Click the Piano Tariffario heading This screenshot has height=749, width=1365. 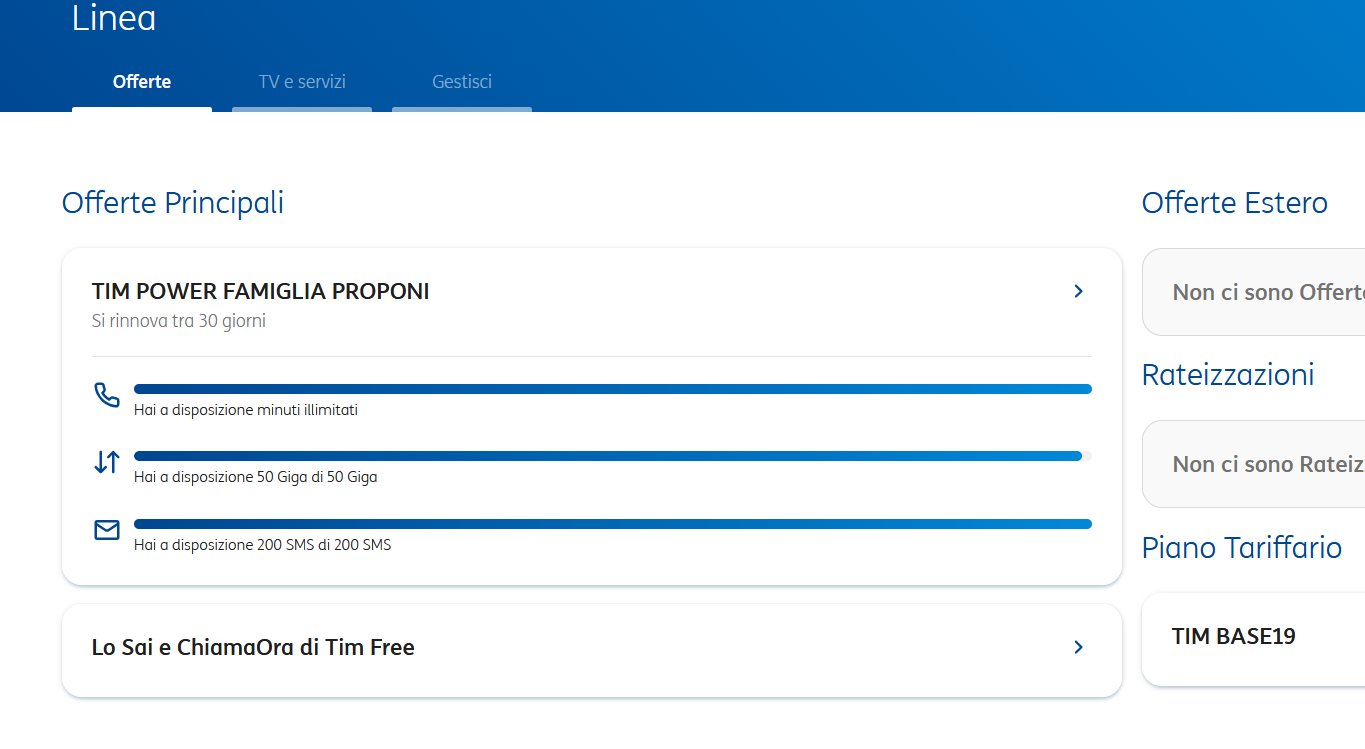point(1241,548)
